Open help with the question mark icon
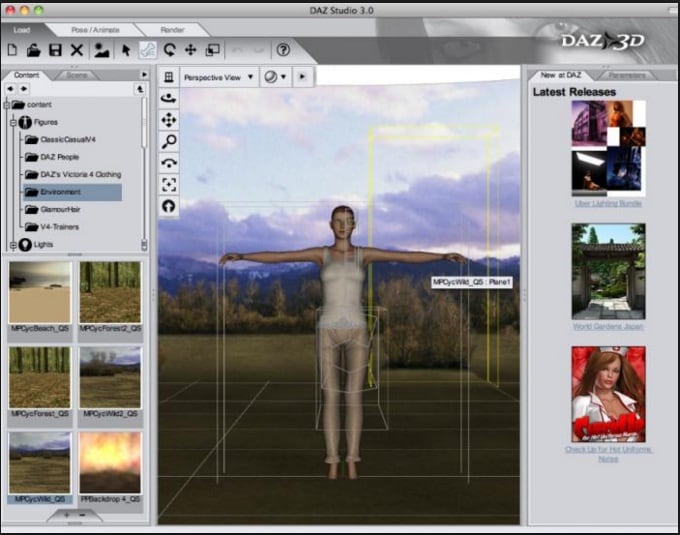 click(x=283, y=50)
